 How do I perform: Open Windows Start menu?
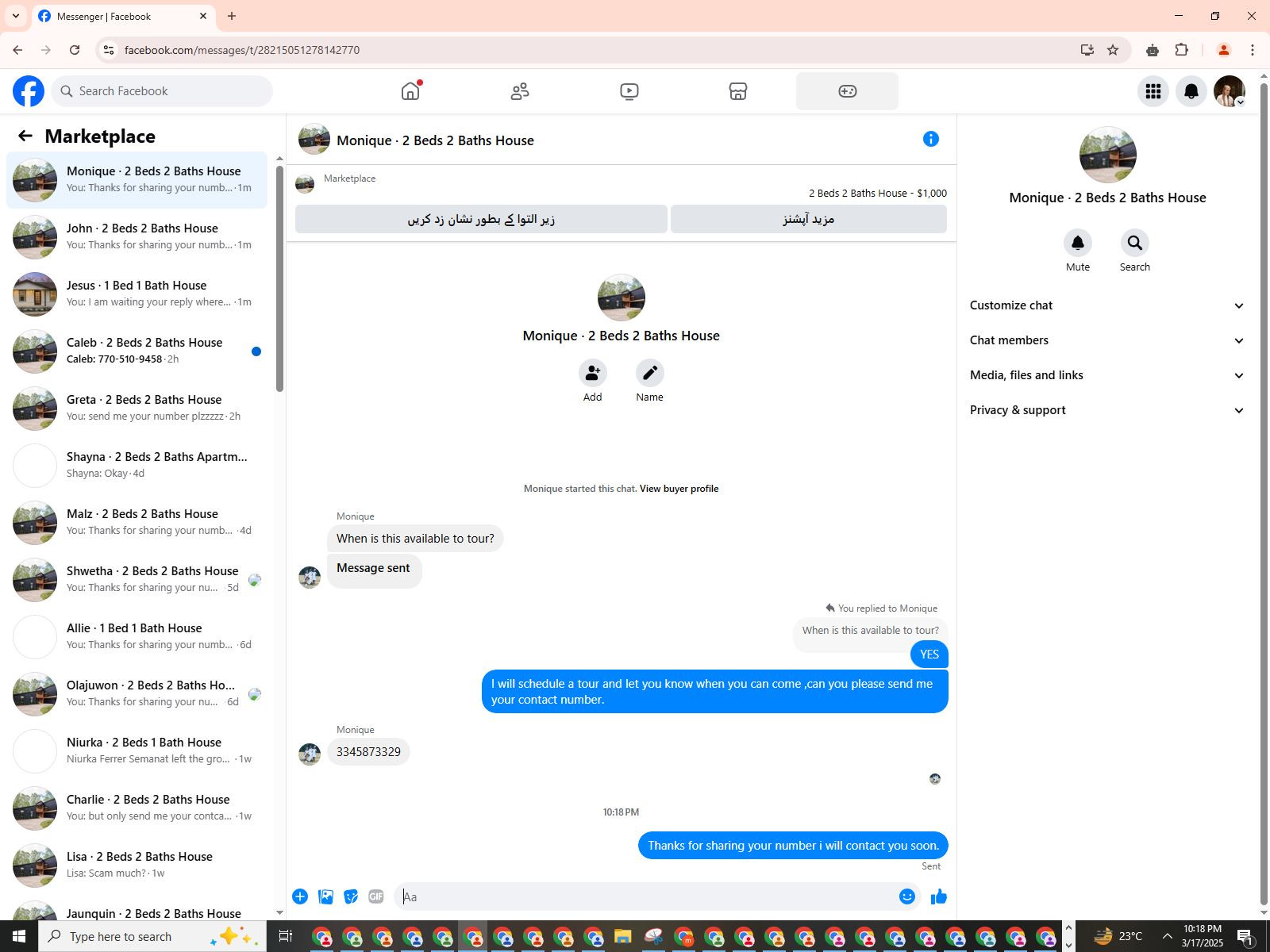19,937
